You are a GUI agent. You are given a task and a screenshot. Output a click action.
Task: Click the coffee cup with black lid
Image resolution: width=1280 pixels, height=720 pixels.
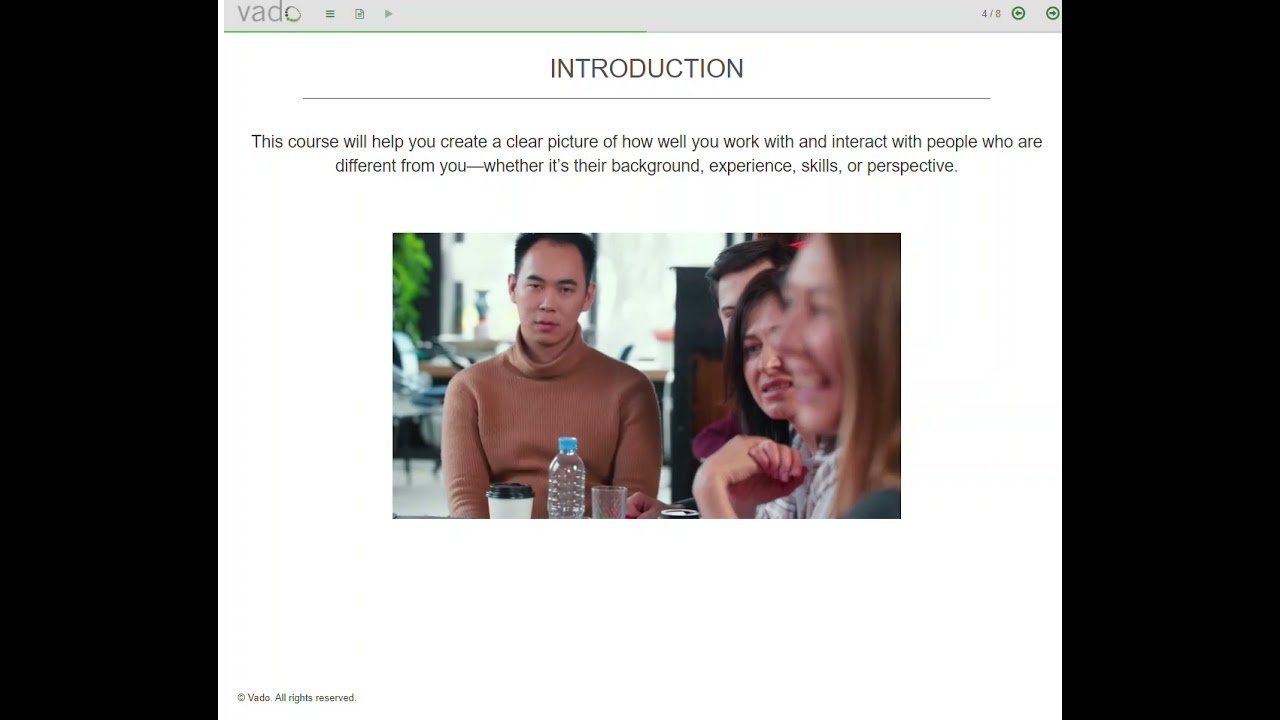pos(510,500)
